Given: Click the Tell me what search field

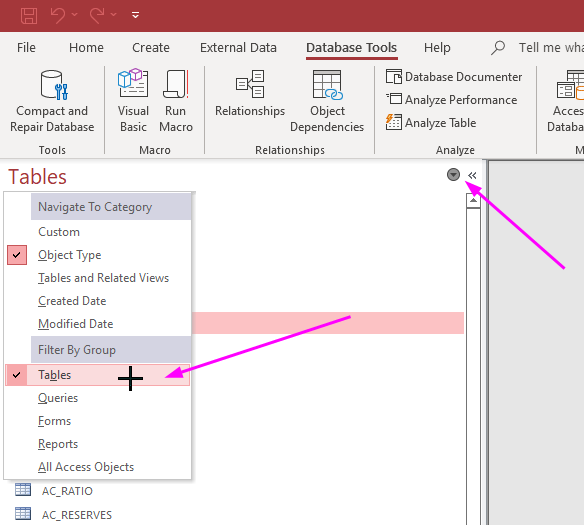Looking at the screenshot, I should pyautogui.click(x=551, y=48).
